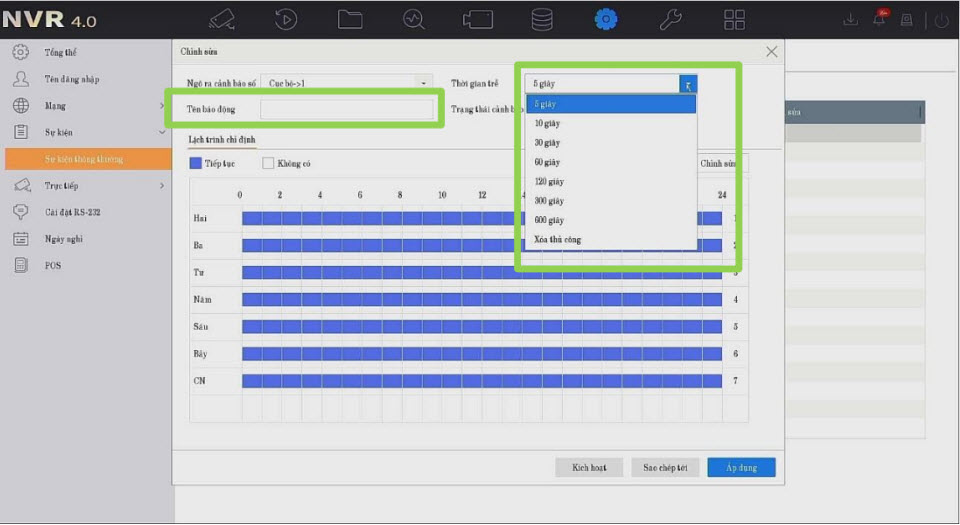Open the storage database icon
This screenshot has height=525, width=960.
click(541, 19)
